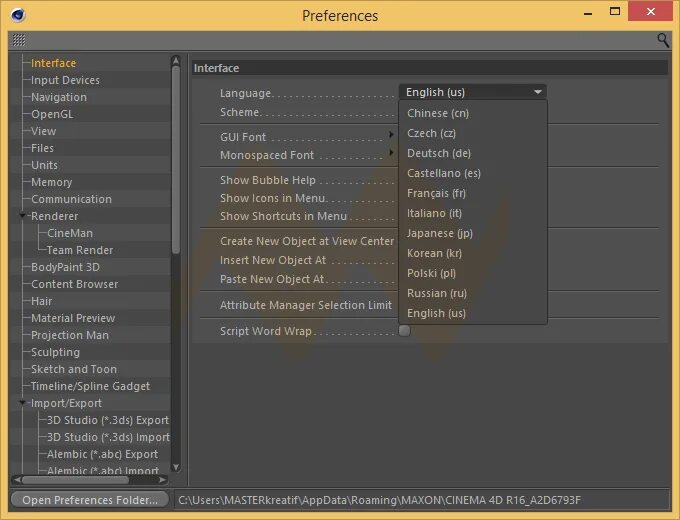
Task: Collapse the Import/Export tree node
Action: point(22,402)
